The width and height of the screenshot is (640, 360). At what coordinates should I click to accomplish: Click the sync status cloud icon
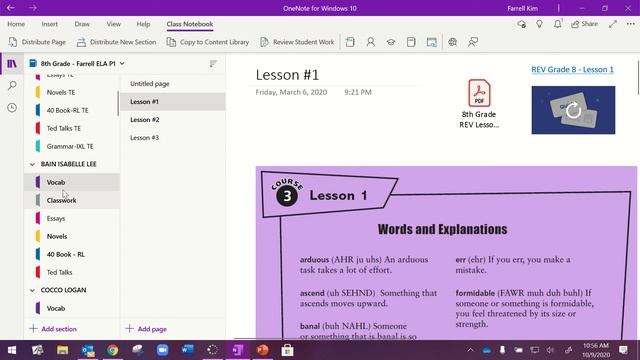(x=521, y=24)
